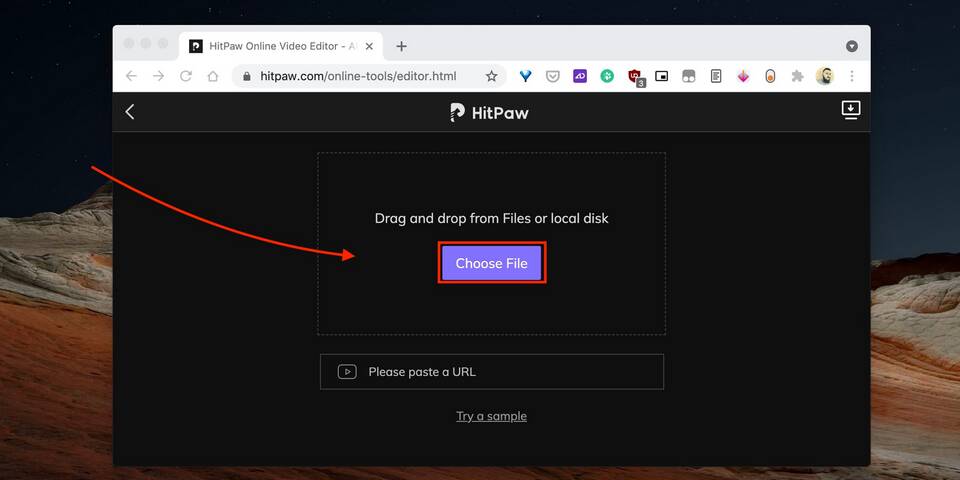Image resolution: width=960 pixels, height=480 pixels.
Task: Open the tab search dropdown arrow
Action: click(852, 46)
